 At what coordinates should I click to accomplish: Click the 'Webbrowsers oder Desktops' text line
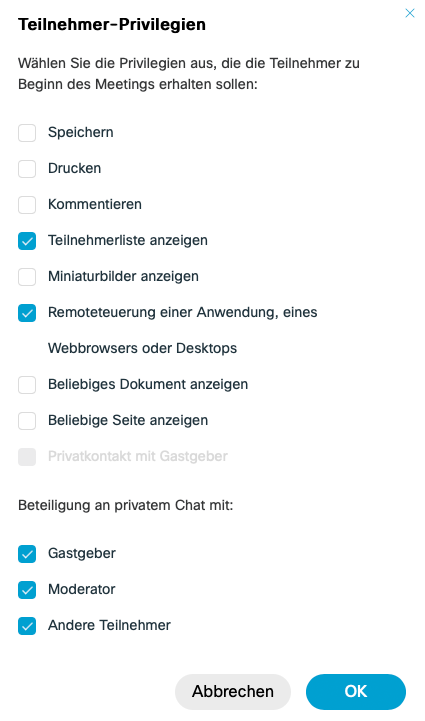point(142,348)
